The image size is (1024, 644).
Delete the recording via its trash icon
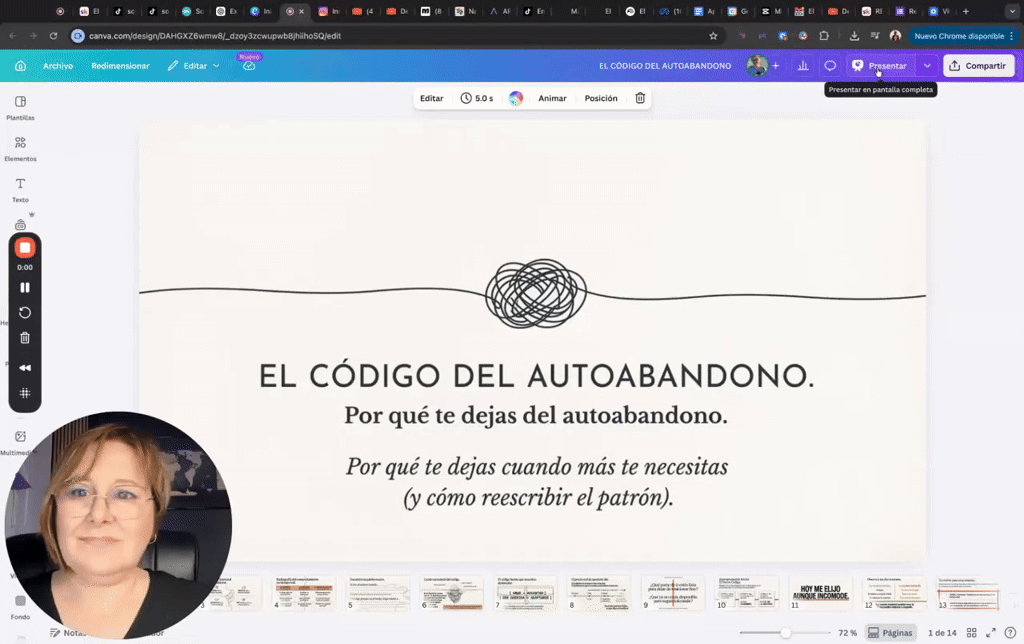[24, 337]
